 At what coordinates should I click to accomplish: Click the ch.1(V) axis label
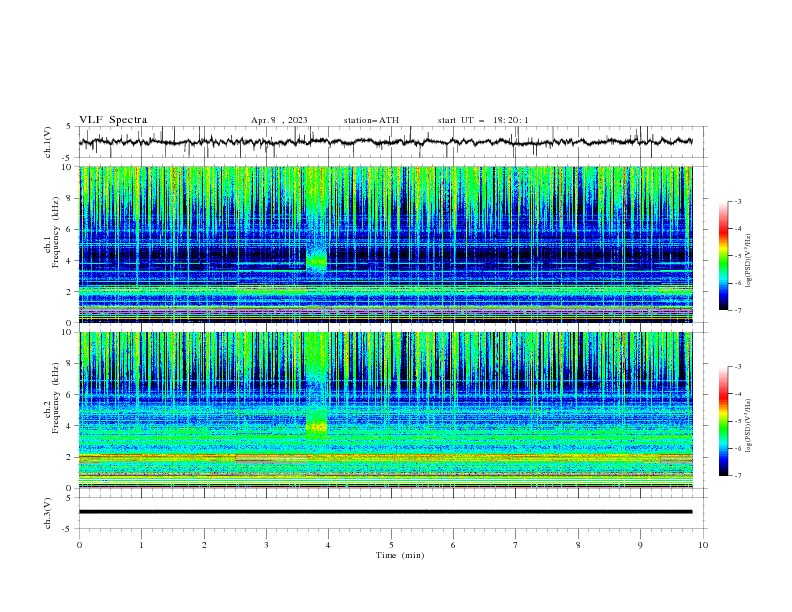tap(48, 142)
